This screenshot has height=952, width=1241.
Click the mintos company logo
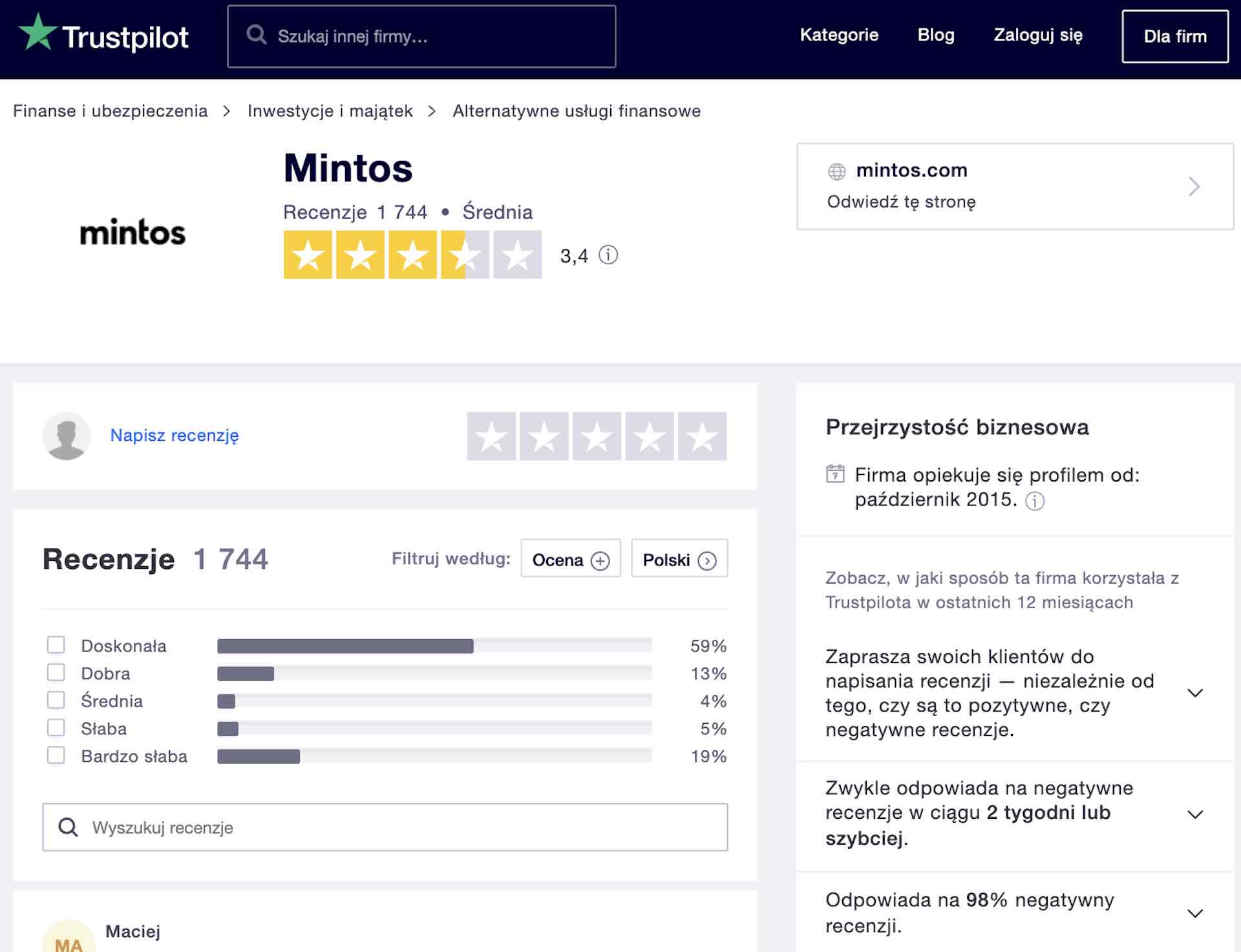point(133,233)
